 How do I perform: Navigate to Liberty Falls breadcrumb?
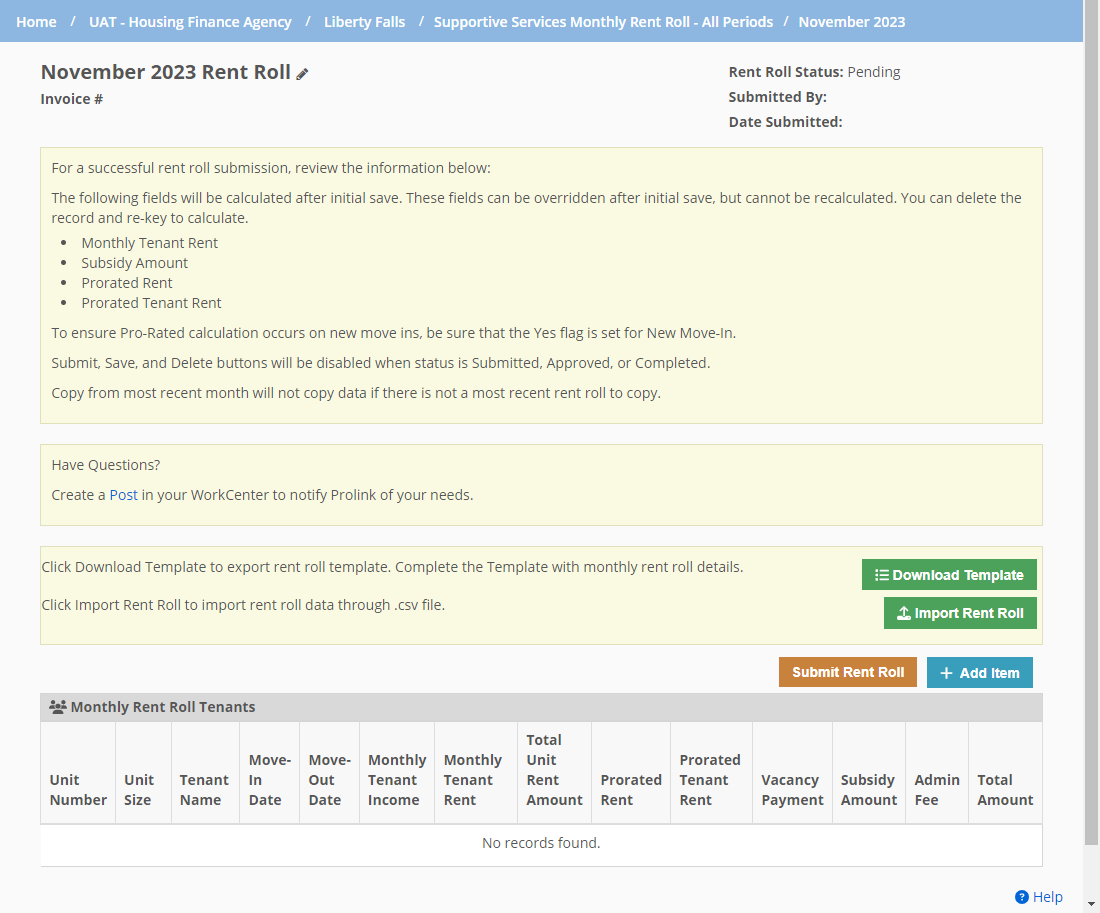[x=364, y=22]
